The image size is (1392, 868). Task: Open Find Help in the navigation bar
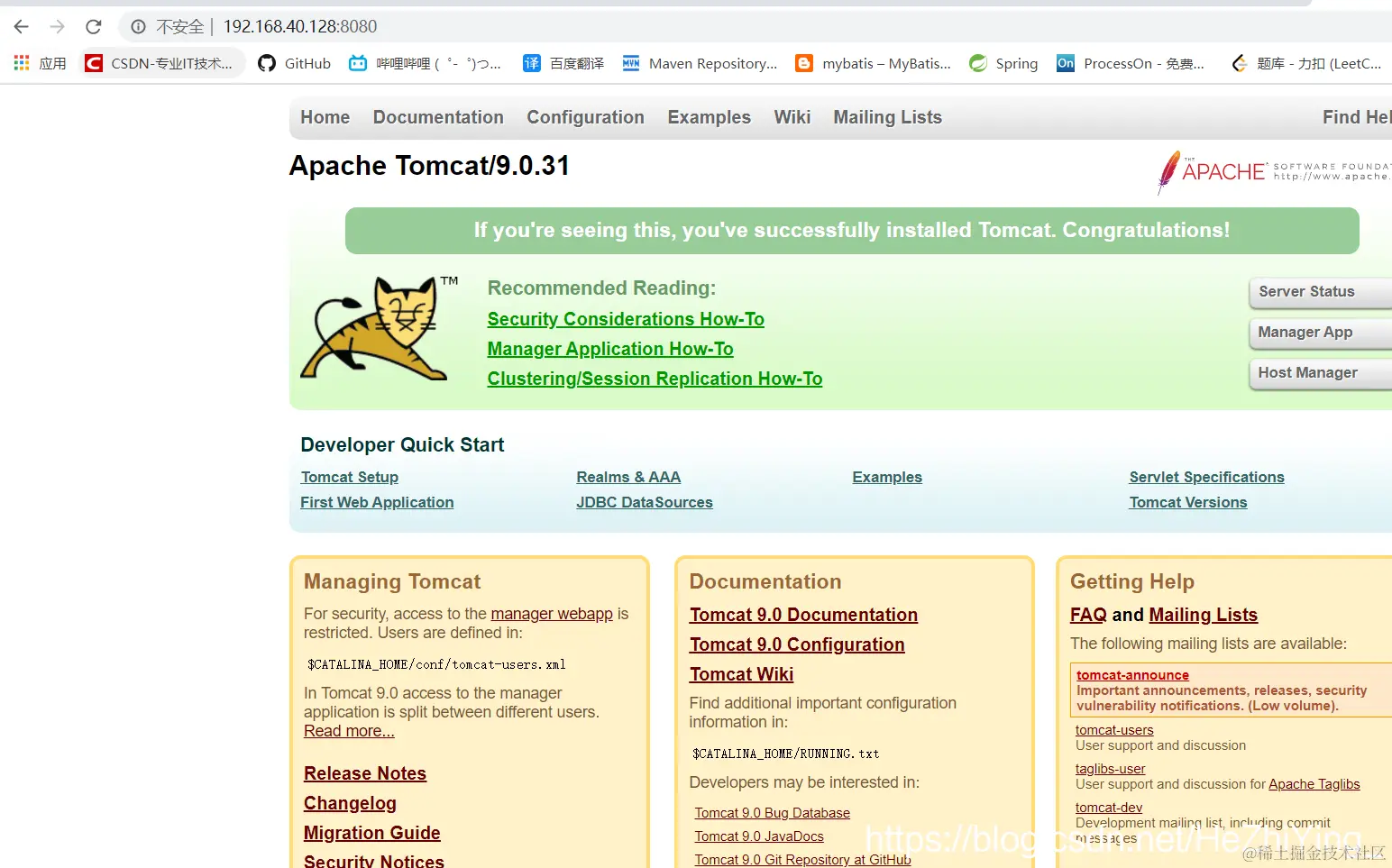click(1357, 117)
